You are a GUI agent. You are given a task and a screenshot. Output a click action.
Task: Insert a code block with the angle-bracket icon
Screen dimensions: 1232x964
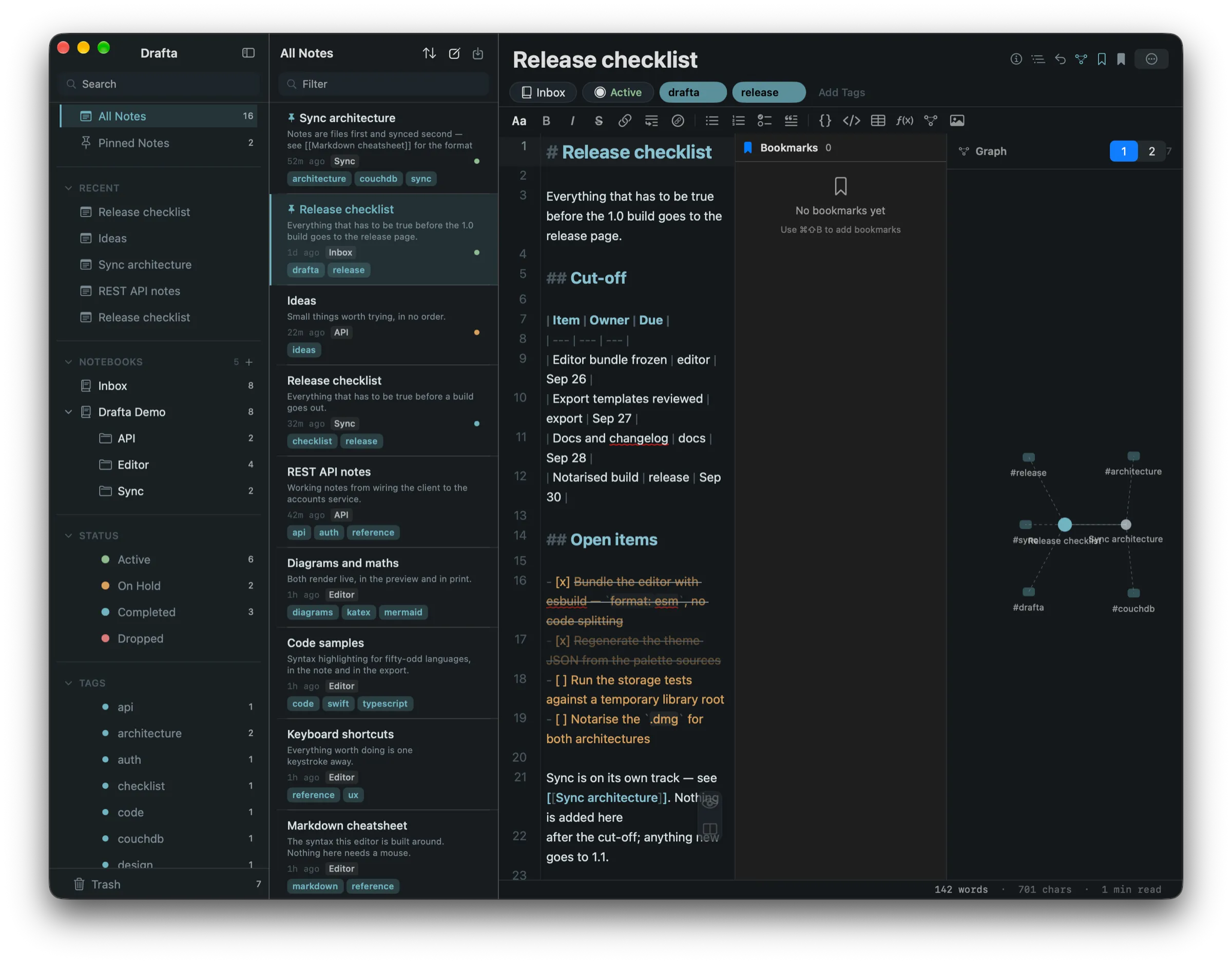(851, 121)
